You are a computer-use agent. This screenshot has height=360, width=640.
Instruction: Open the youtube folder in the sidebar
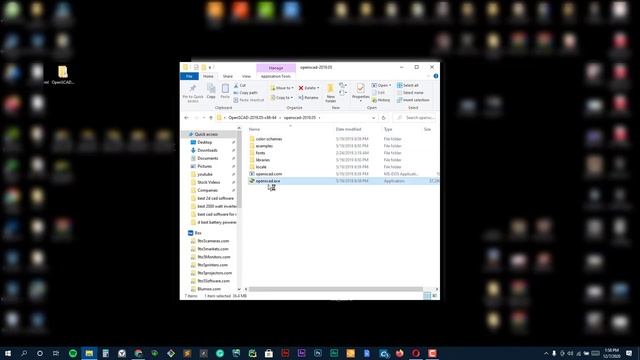pyautogui.click(x=204, y=174)
